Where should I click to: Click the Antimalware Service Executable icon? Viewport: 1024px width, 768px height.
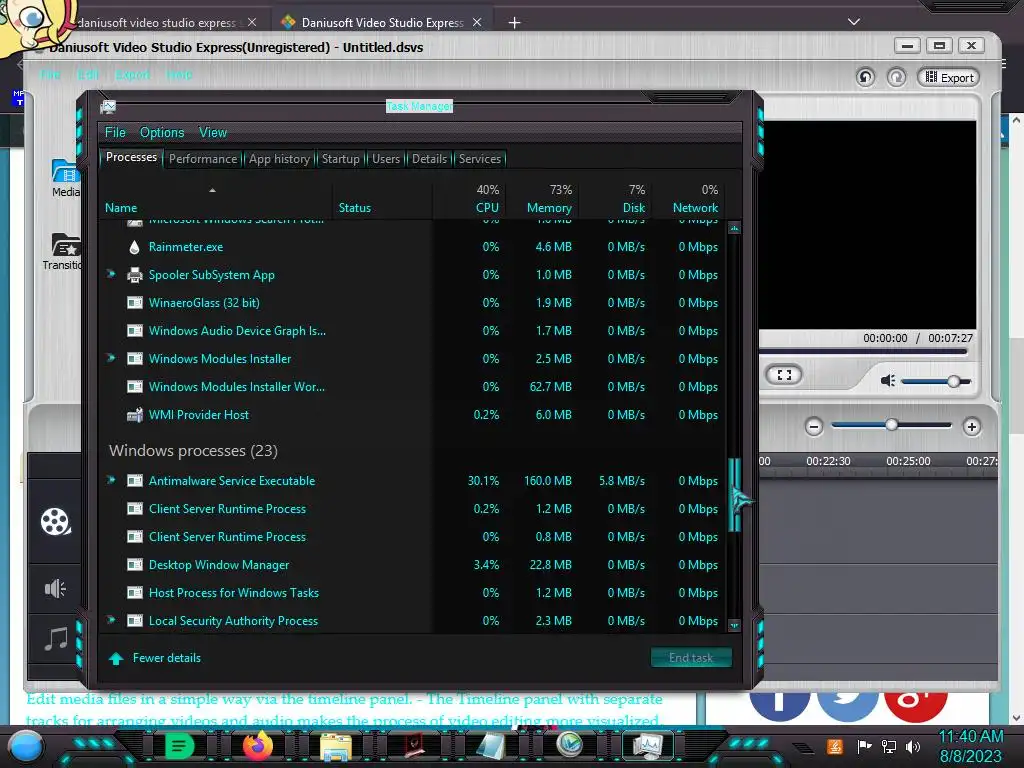135,481
